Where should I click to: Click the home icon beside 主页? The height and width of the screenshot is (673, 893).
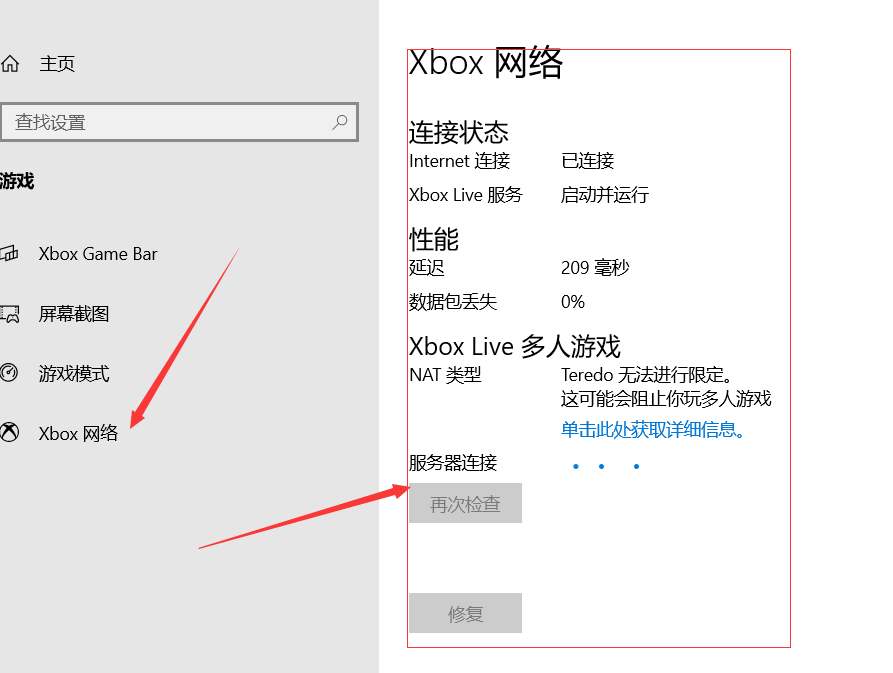[x=10, y=64]
